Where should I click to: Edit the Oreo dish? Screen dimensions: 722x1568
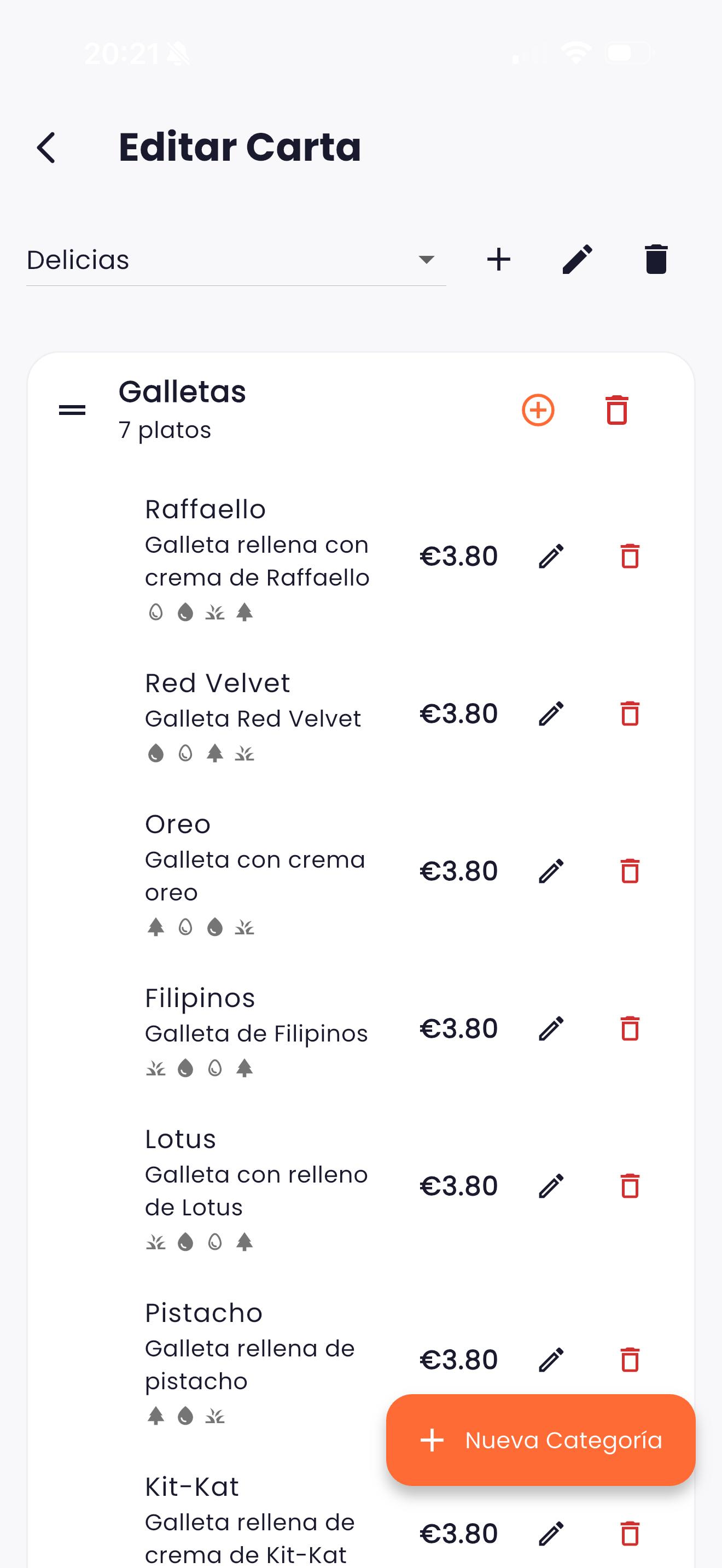pyautogui.click(x=551, y=871)
